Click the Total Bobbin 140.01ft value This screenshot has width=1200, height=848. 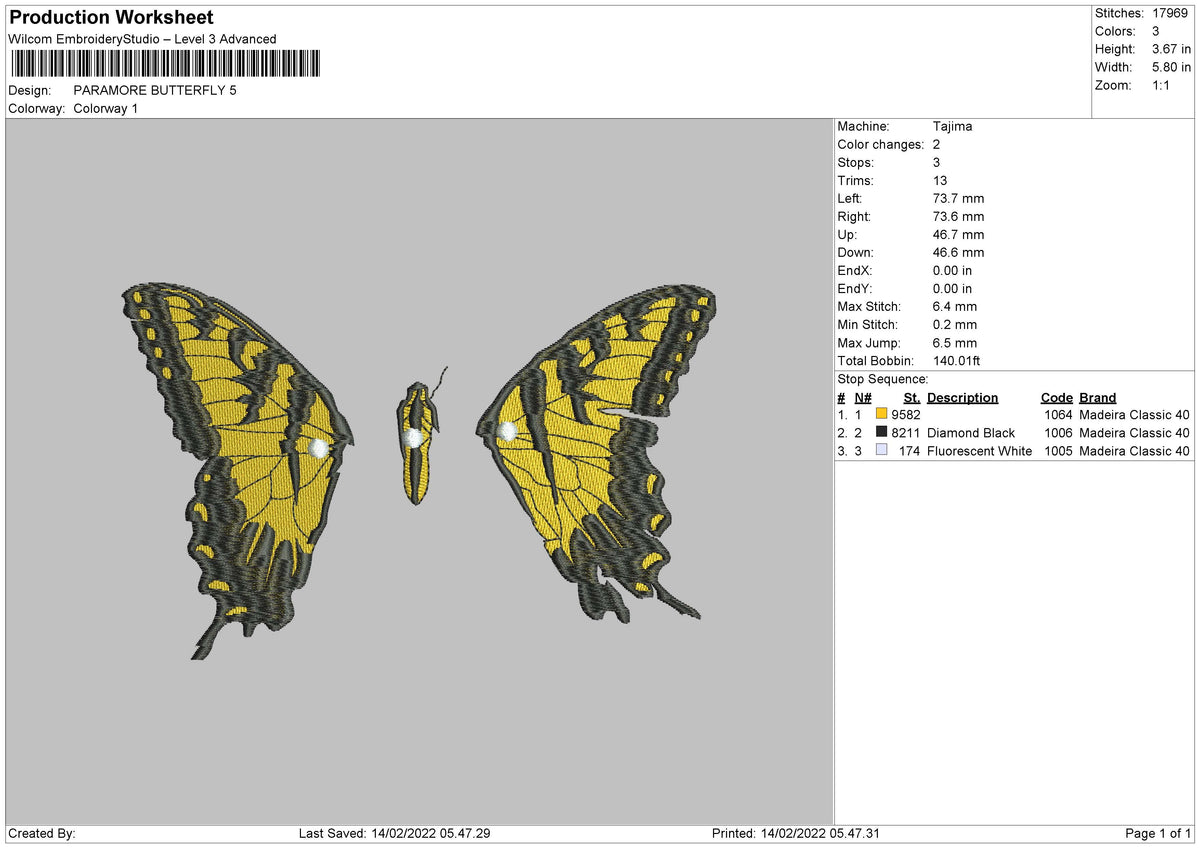tap(955, 360)
